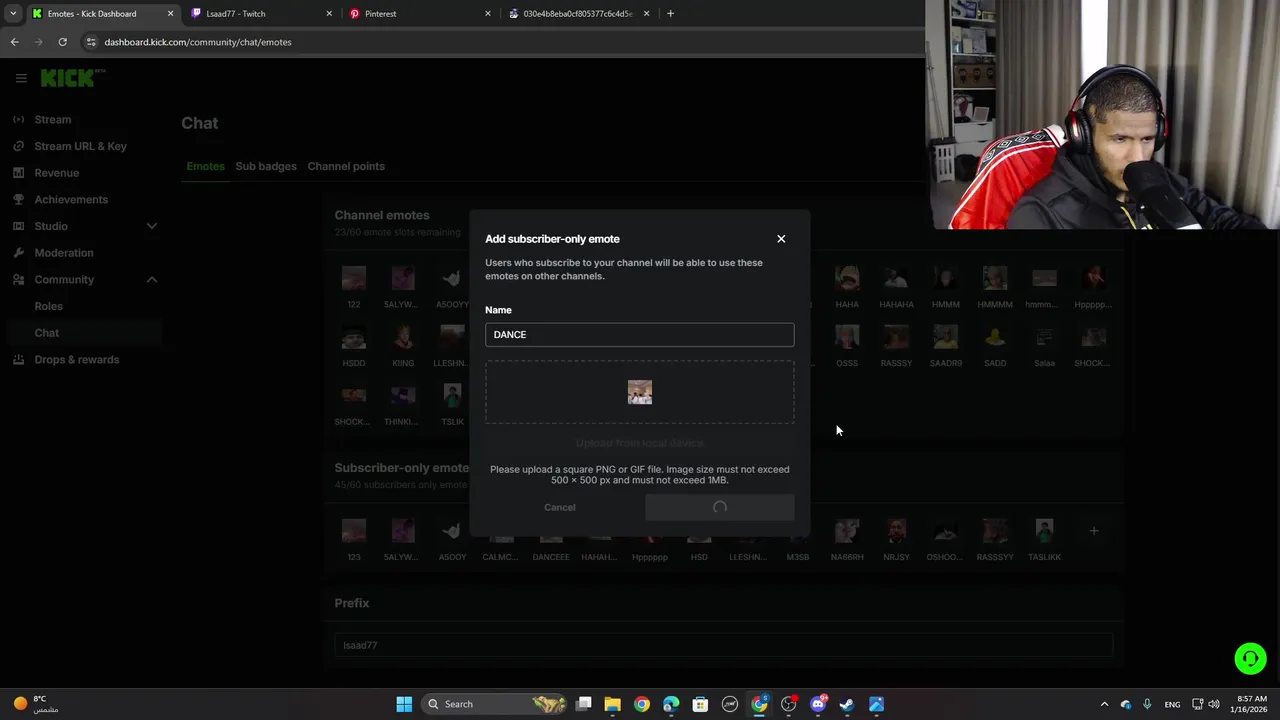Click the address bar URL

[198, 42]
